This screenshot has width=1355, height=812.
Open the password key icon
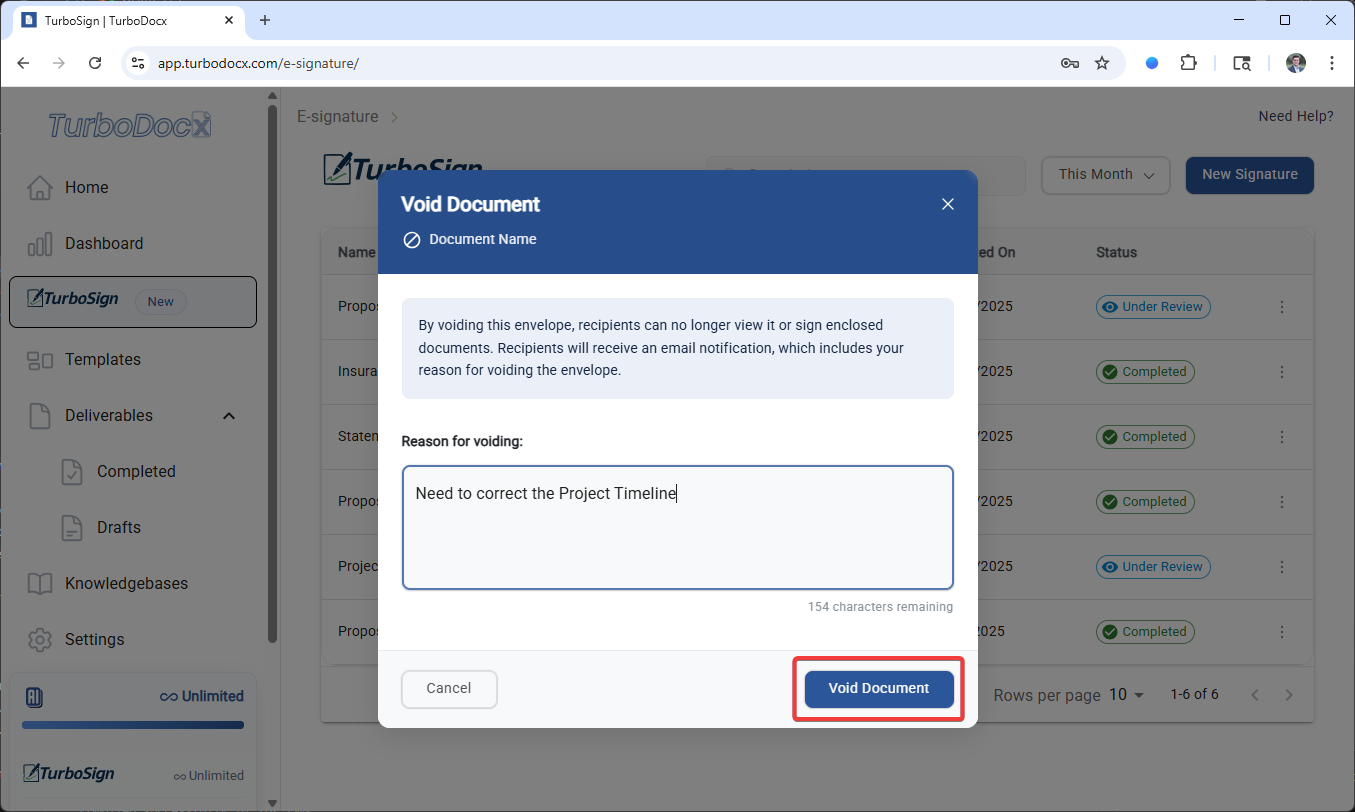coord(1069,63)
